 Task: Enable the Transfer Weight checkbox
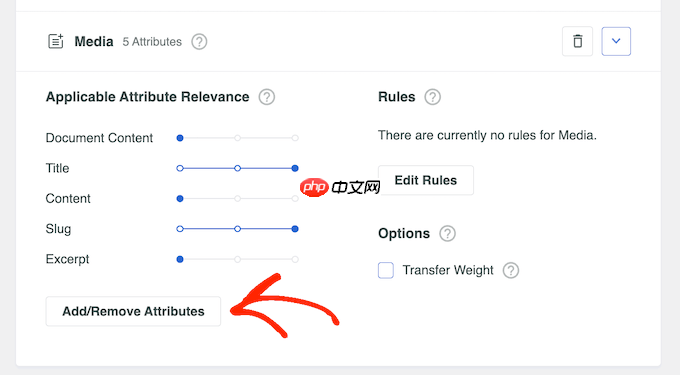386,270
